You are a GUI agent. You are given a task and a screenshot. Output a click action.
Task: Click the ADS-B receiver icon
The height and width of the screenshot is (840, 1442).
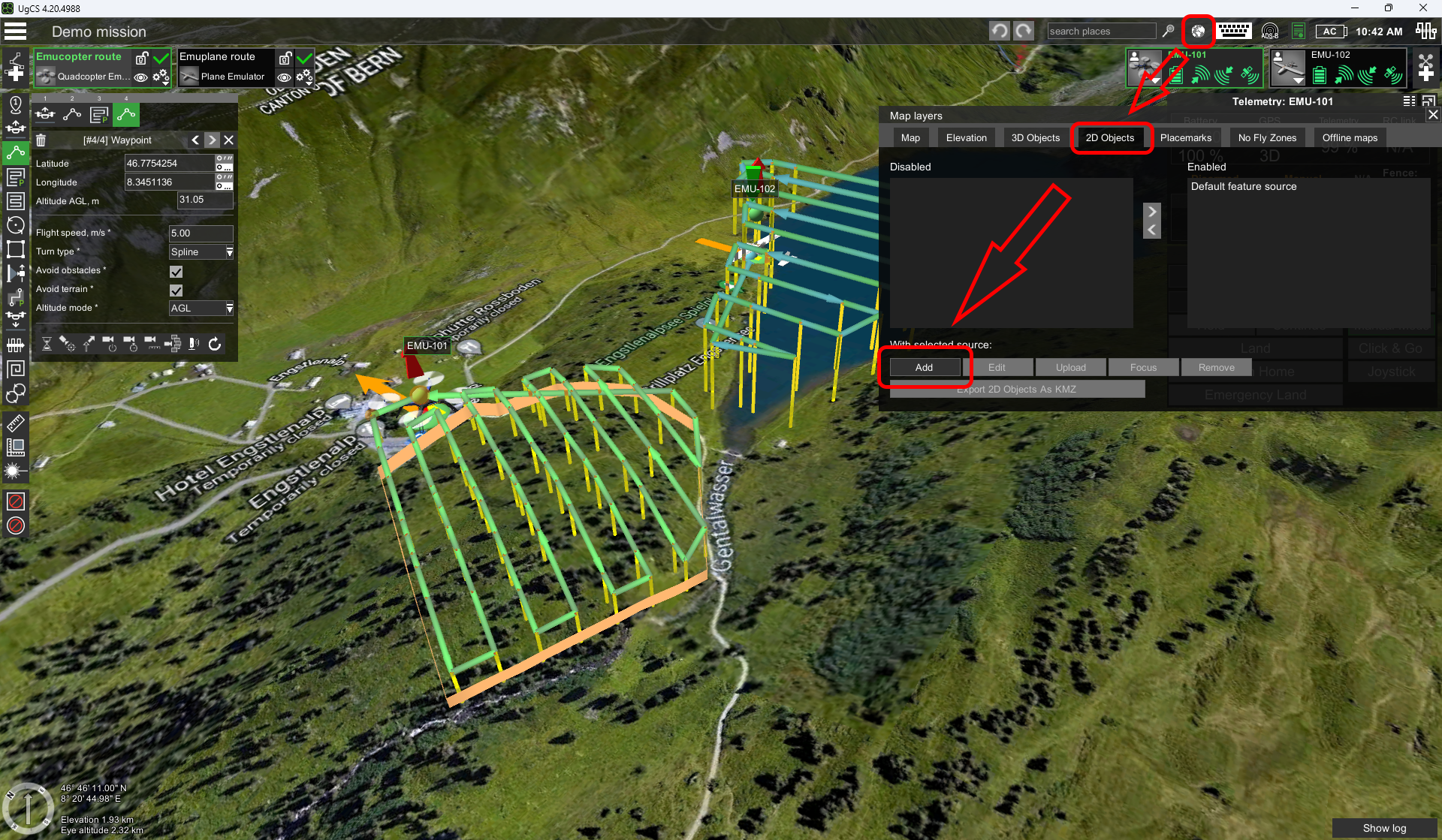click(x=1269, y=32)
